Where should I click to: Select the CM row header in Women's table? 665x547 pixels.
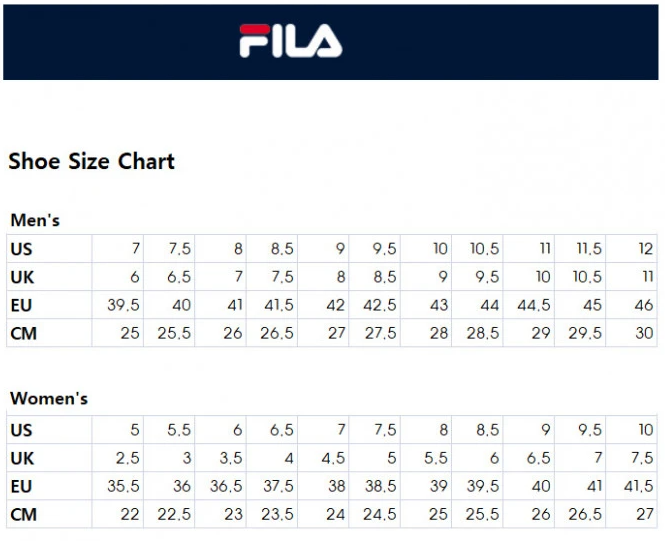(x=23, y=515)
